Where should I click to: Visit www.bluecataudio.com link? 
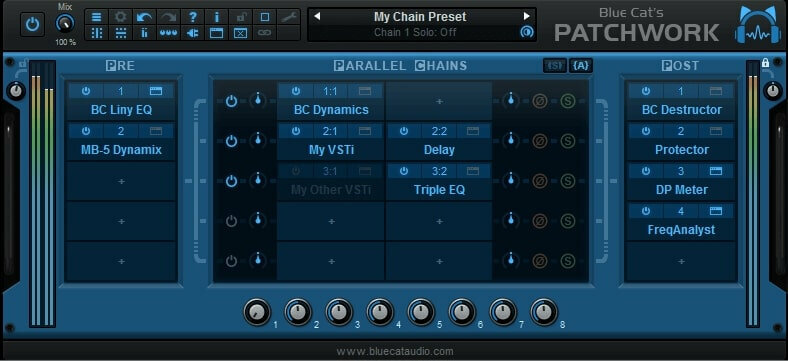pos(395,351)
